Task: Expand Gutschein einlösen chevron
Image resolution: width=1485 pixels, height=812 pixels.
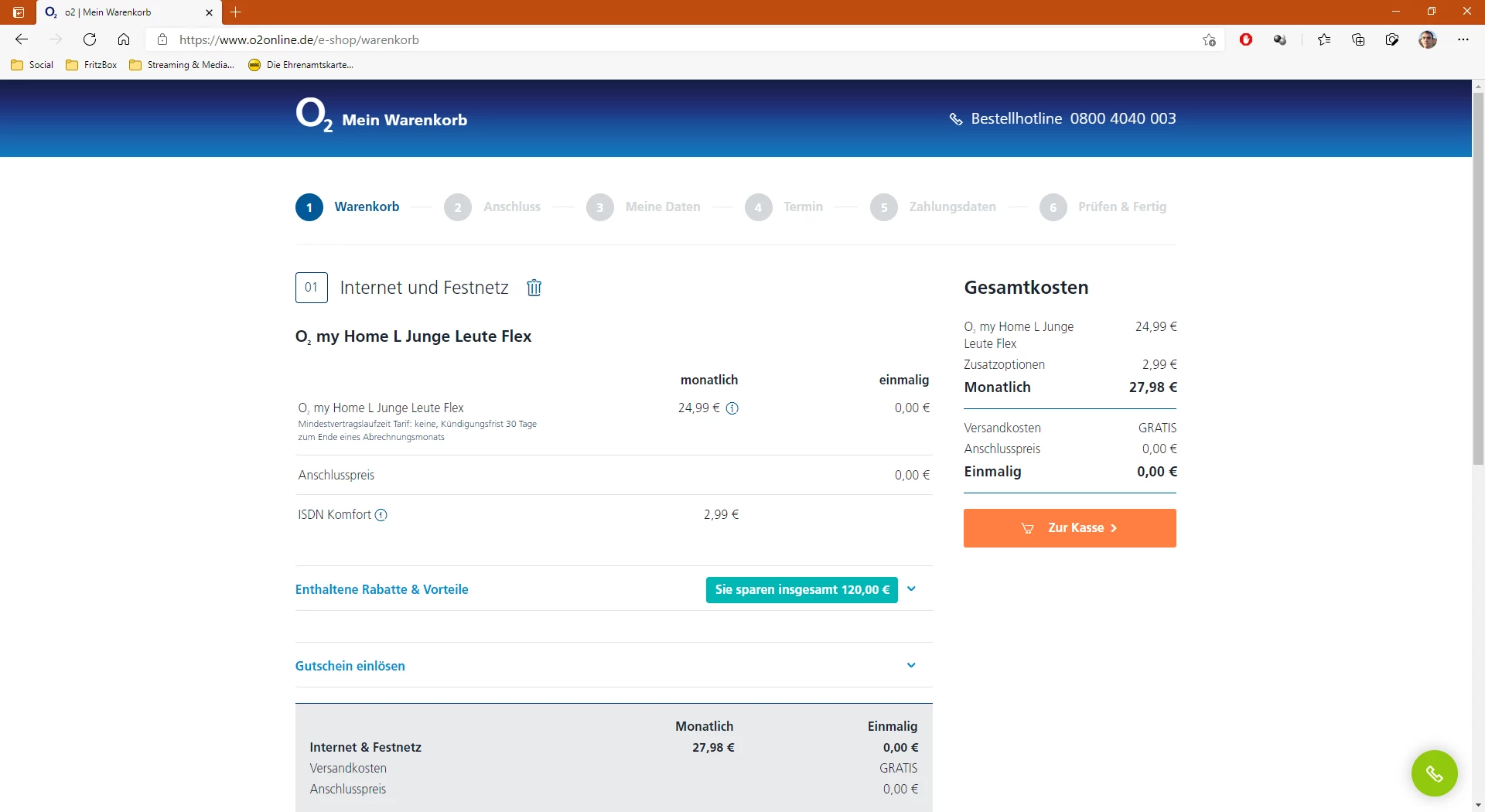Action: (911, 666)
